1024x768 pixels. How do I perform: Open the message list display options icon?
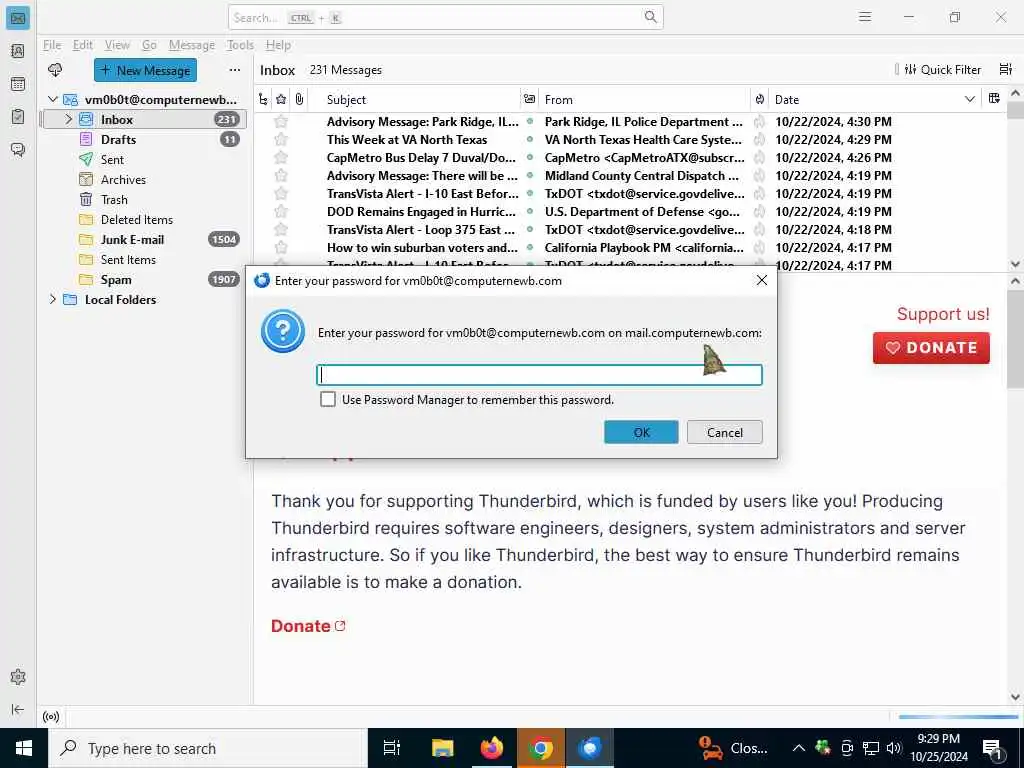(1006, 69)
